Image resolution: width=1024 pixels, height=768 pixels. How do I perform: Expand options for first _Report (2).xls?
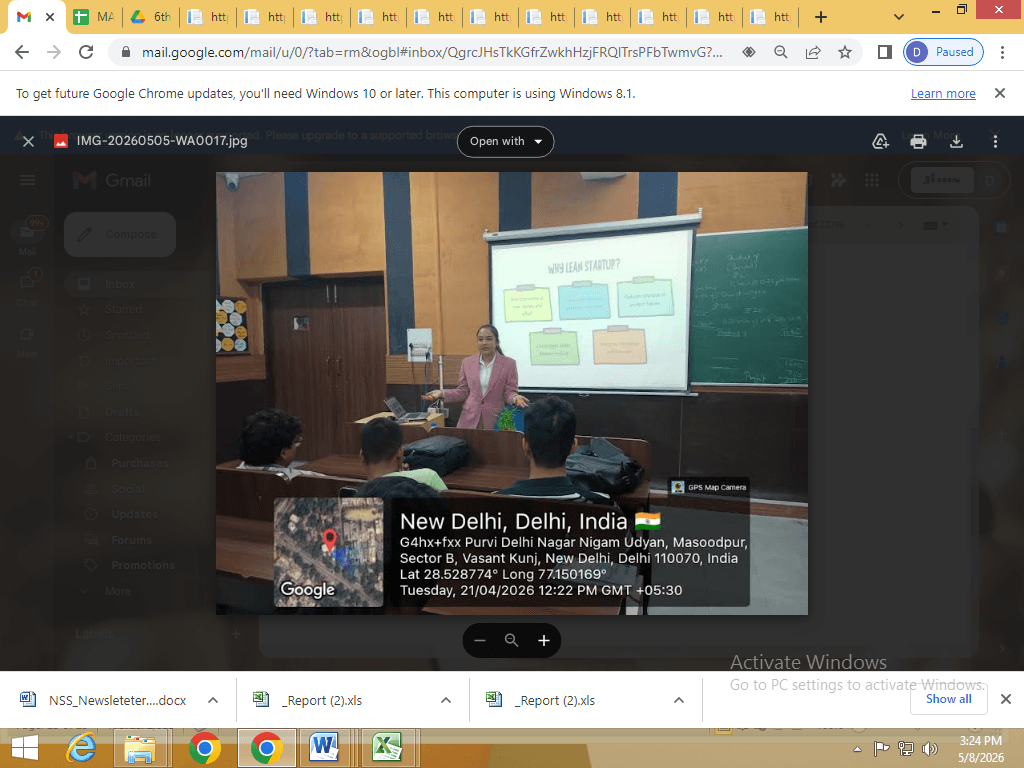446,700
